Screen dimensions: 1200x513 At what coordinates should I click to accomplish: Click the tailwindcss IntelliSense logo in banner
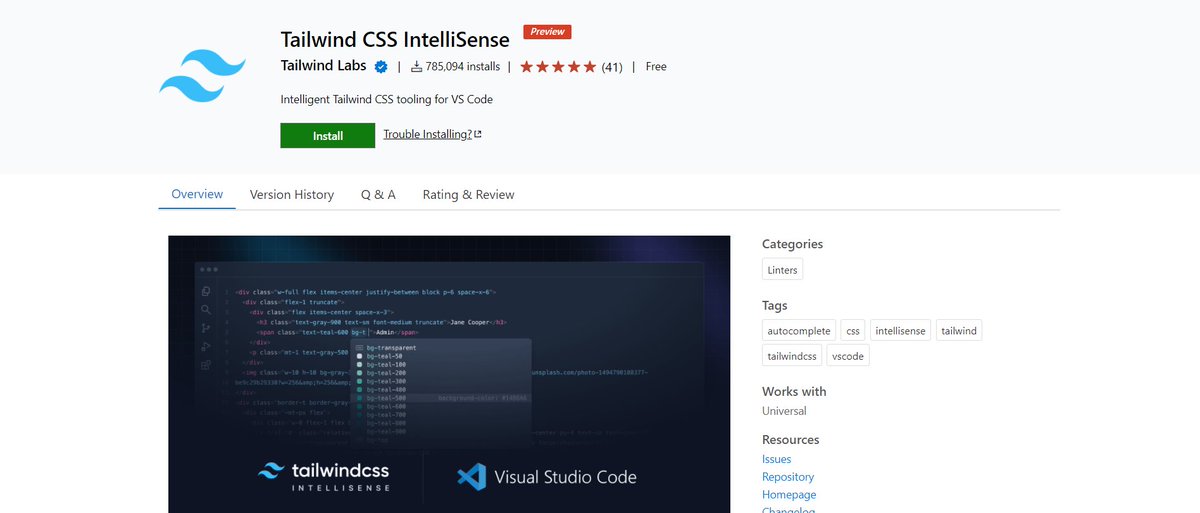324,475
